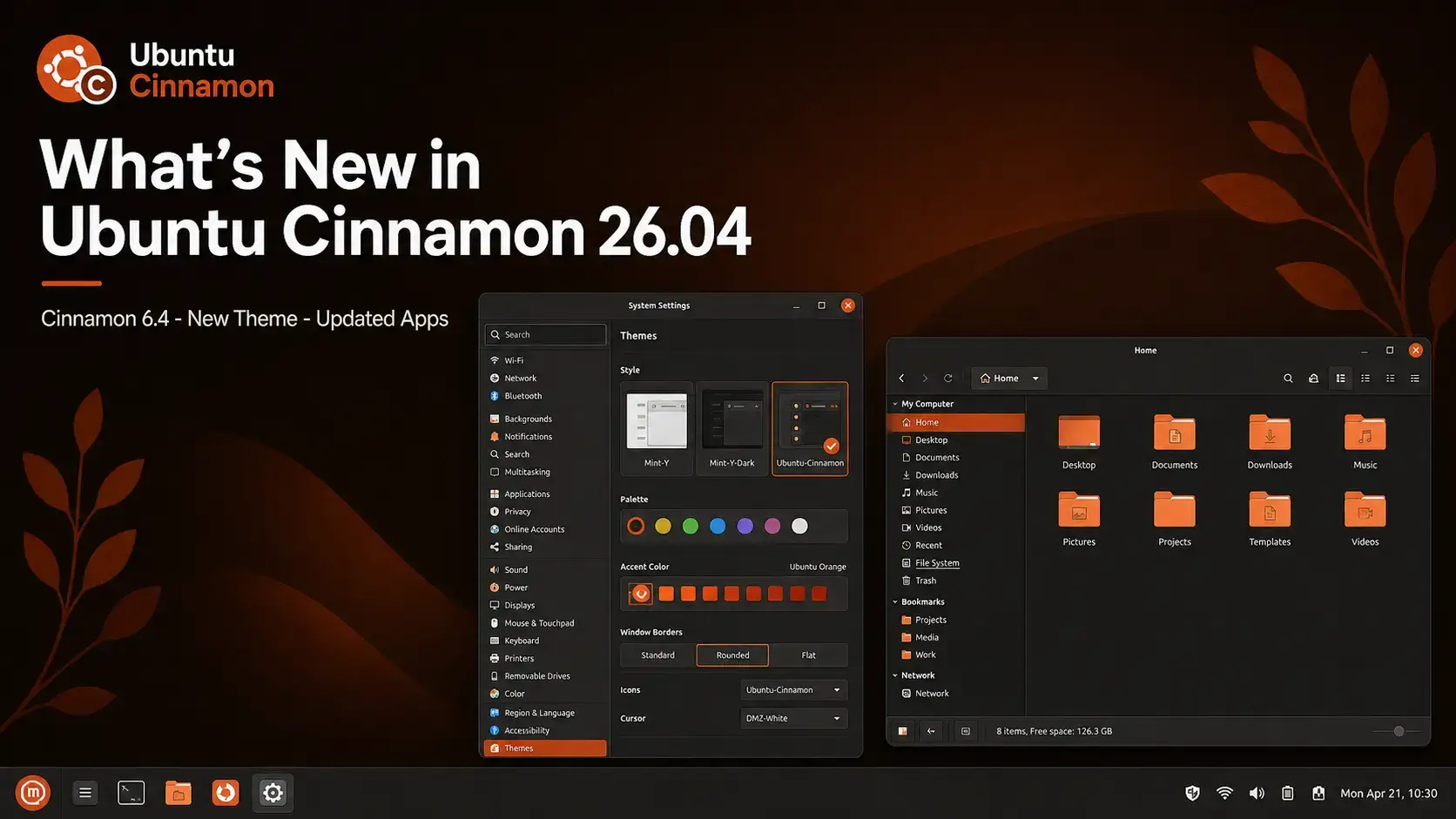The width and height of the screenshot is (1456, 819).
Task: Choose the Ubuntu-Cinnamon style thumbnail
Action: click(x=810, y=428)
